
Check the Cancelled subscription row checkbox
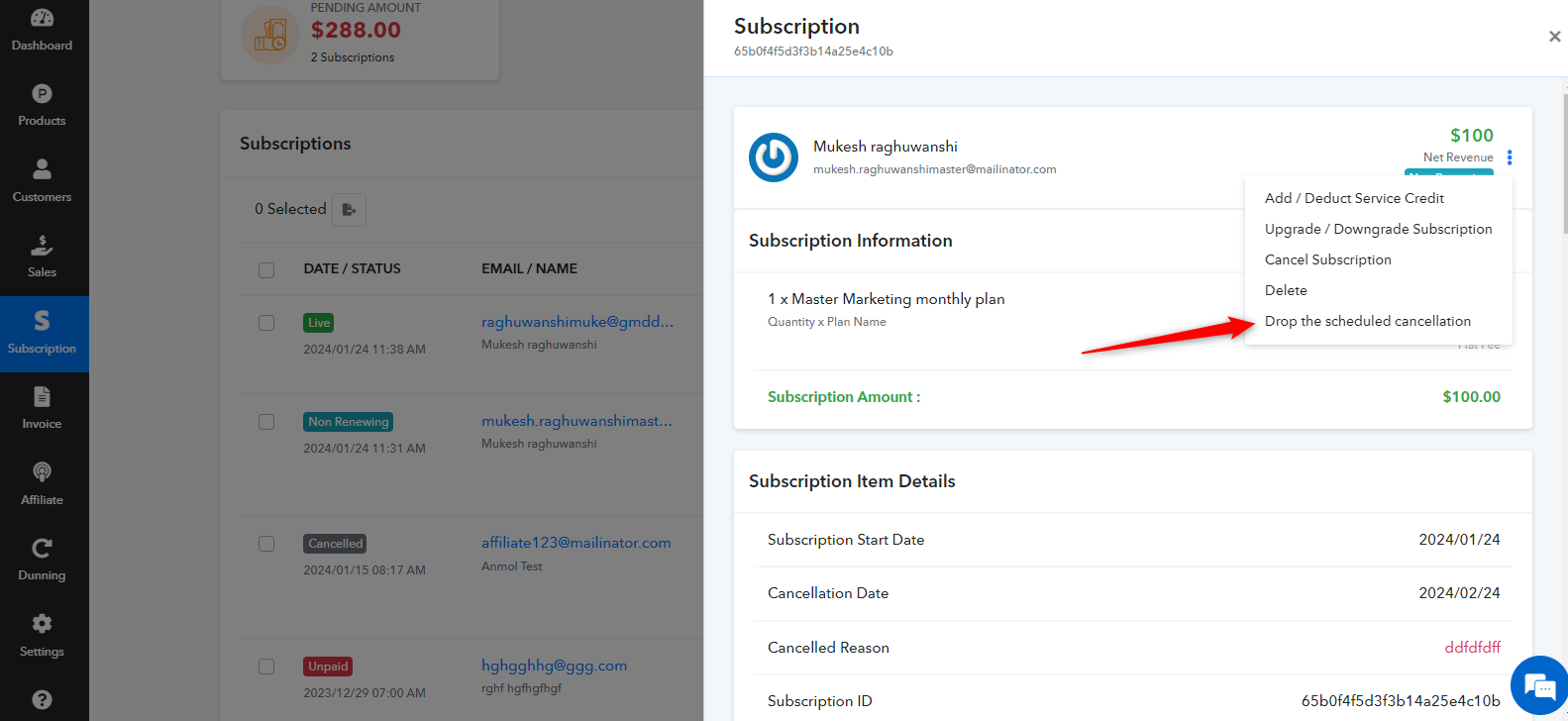coord(266,544)
